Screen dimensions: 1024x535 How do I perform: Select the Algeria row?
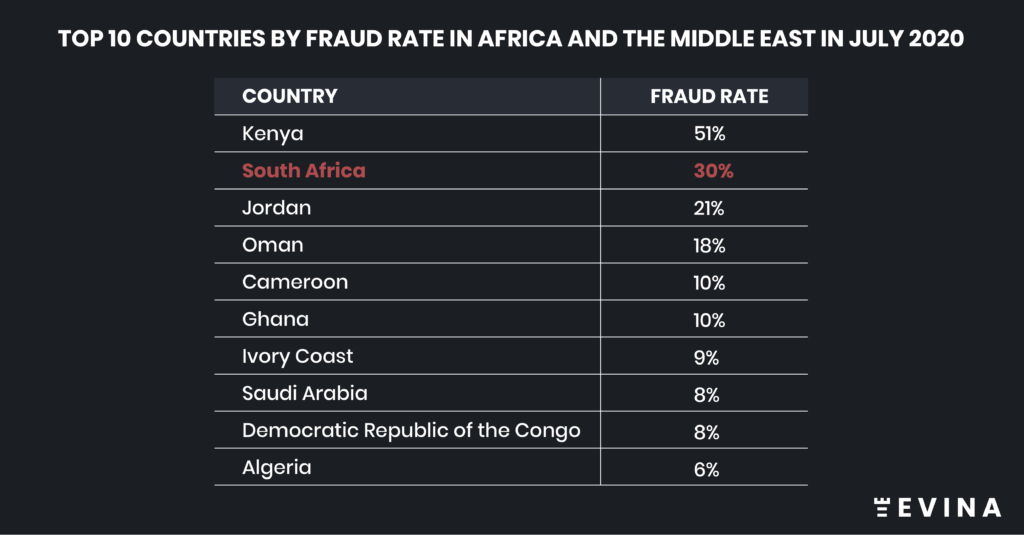511,468
